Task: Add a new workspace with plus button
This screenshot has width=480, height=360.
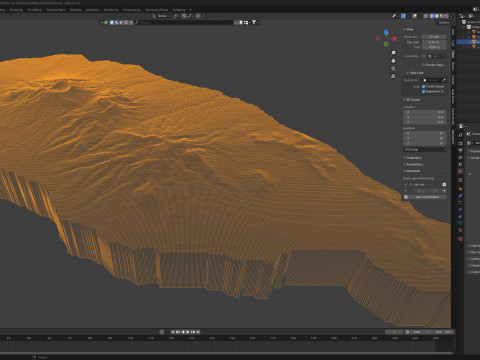Action: click(190, 10)
